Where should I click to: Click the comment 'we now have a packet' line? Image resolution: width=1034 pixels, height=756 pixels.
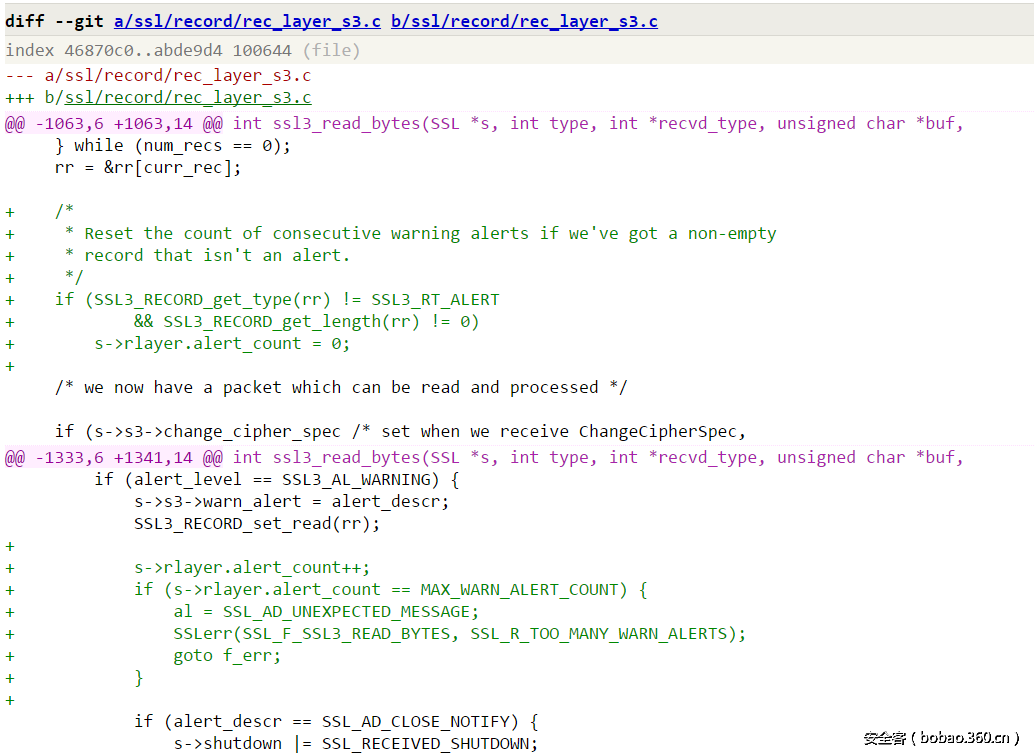tap(341, 387)
